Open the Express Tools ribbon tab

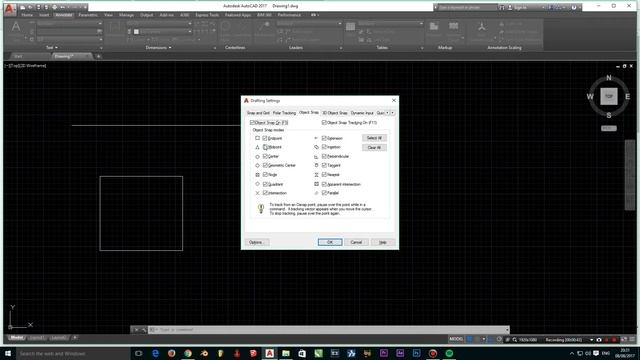tap(207, 15)
